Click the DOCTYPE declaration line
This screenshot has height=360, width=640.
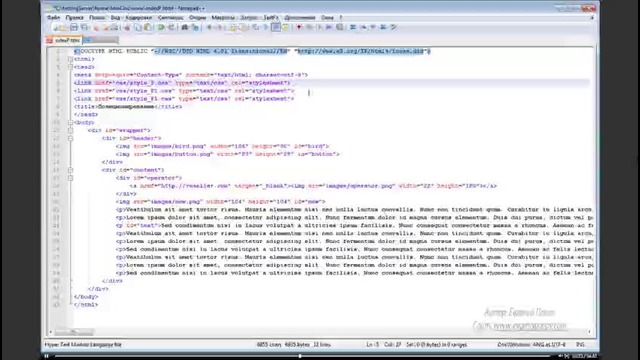(252, 51)
